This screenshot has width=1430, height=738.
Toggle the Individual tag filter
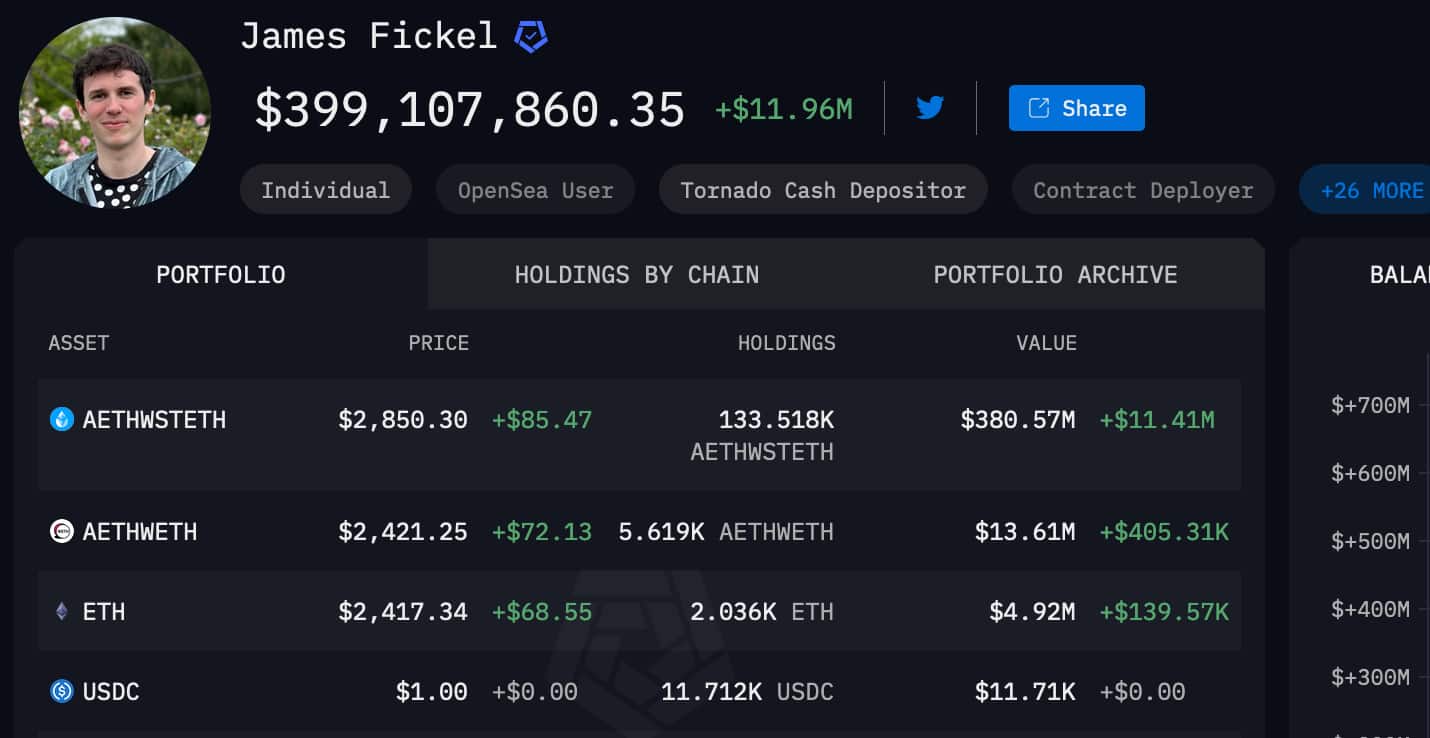coord(325,188)
